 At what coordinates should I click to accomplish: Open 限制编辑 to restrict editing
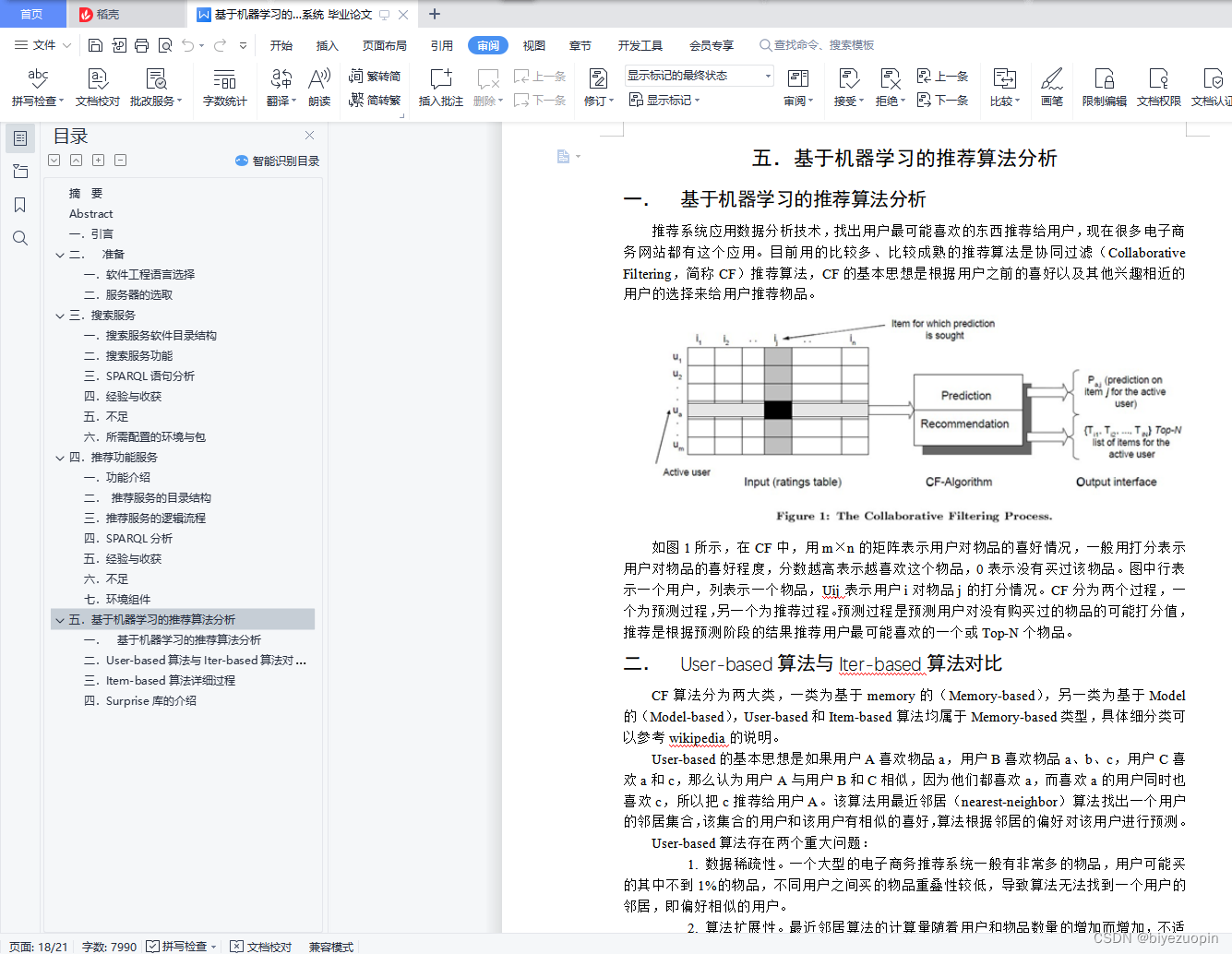(1104, 87)
